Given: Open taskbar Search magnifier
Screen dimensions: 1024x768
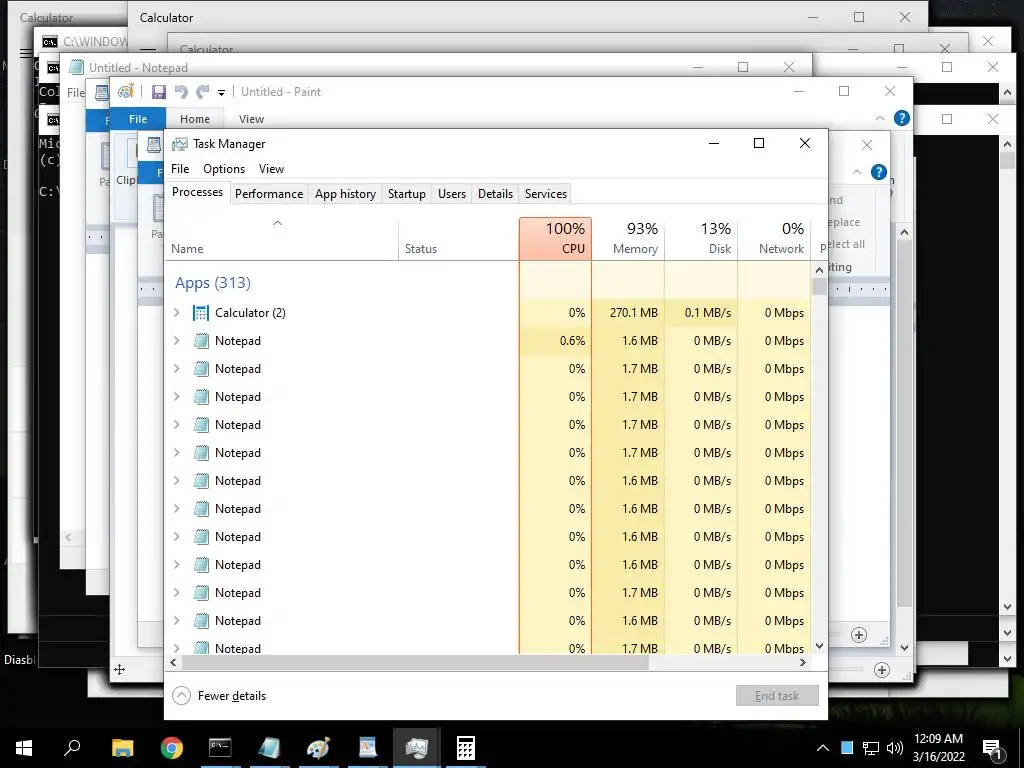Looking at the screenshot, I should pyautogui.click(x=72, y=748).
